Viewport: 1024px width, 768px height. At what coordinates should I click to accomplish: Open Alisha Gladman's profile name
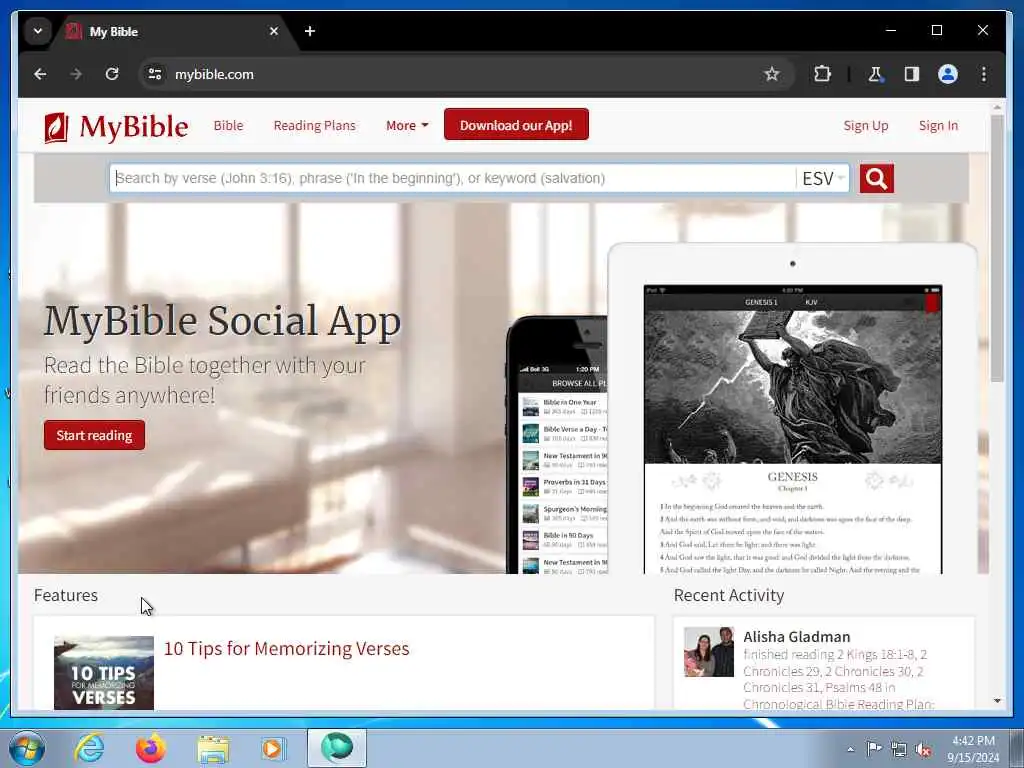point(797,637)
